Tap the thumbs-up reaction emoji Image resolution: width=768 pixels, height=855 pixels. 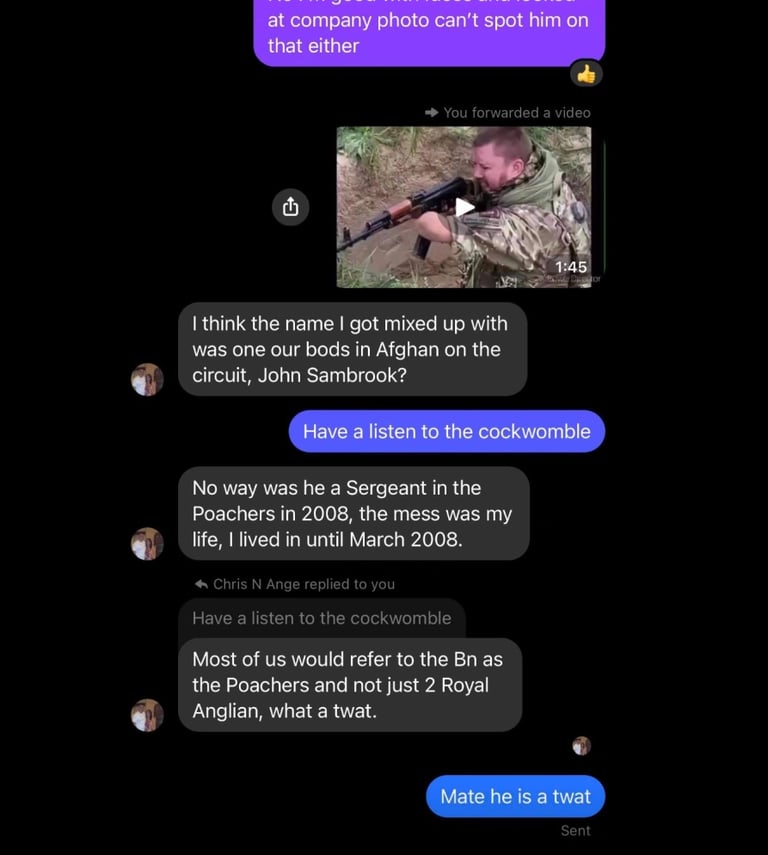point(586,74)
